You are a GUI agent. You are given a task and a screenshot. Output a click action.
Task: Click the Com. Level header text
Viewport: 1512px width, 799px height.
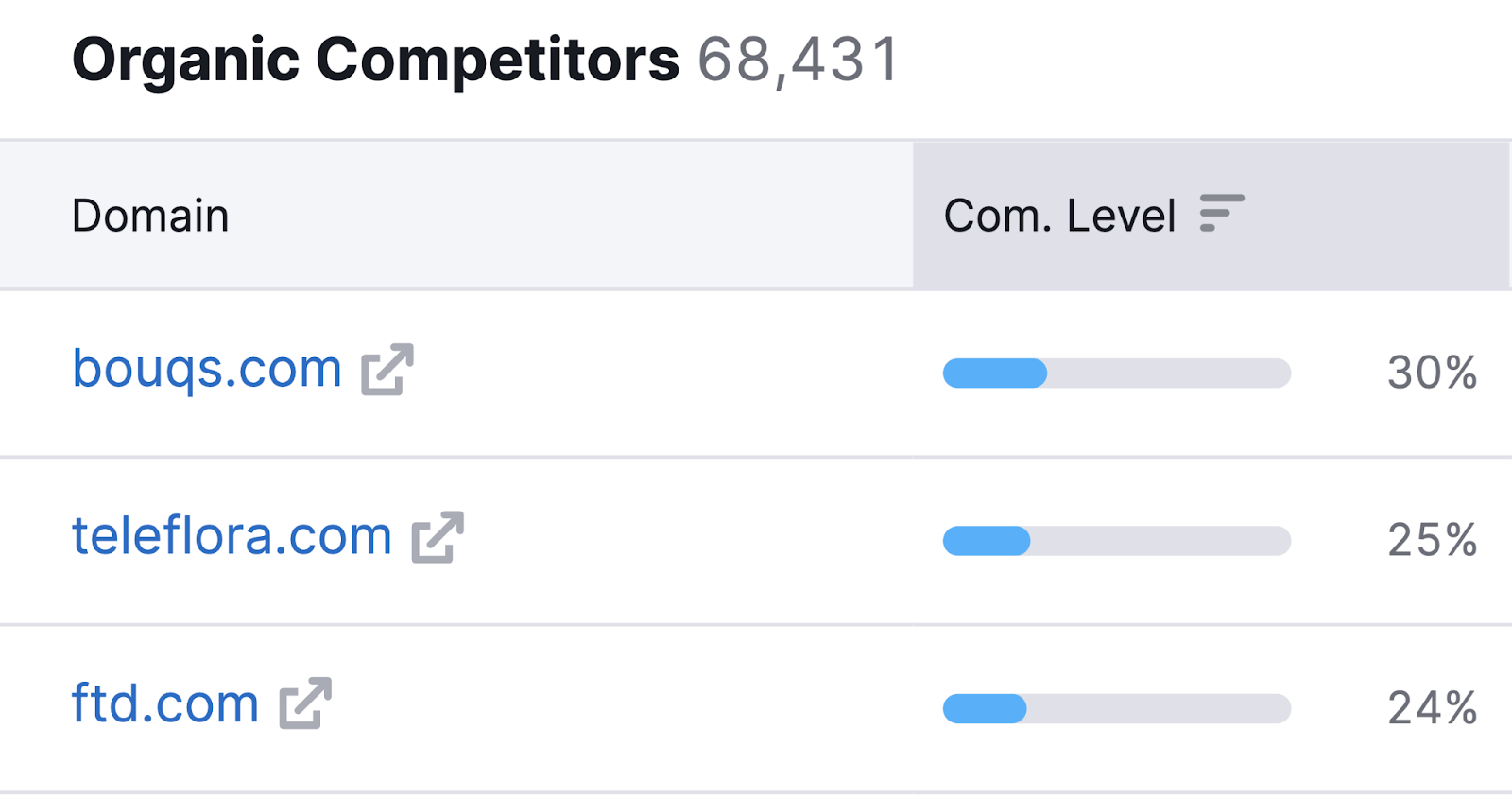point(1060,216)
